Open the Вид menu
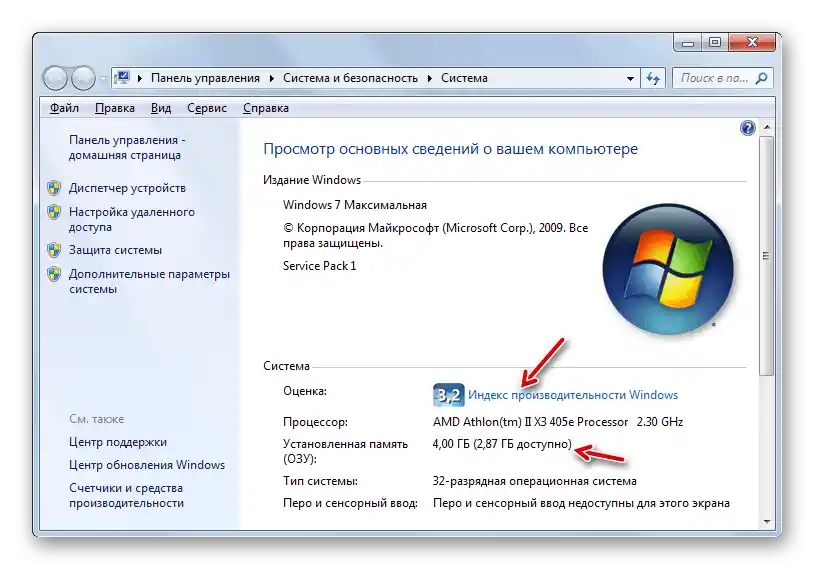 (x=161, y=108)
